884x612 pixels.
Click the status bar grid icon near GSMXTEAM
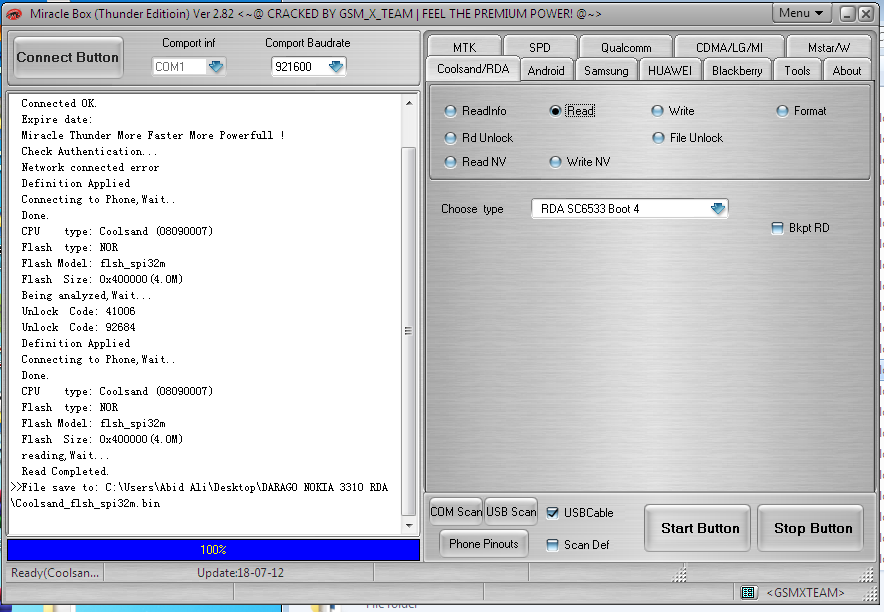[x=748, y=592]
